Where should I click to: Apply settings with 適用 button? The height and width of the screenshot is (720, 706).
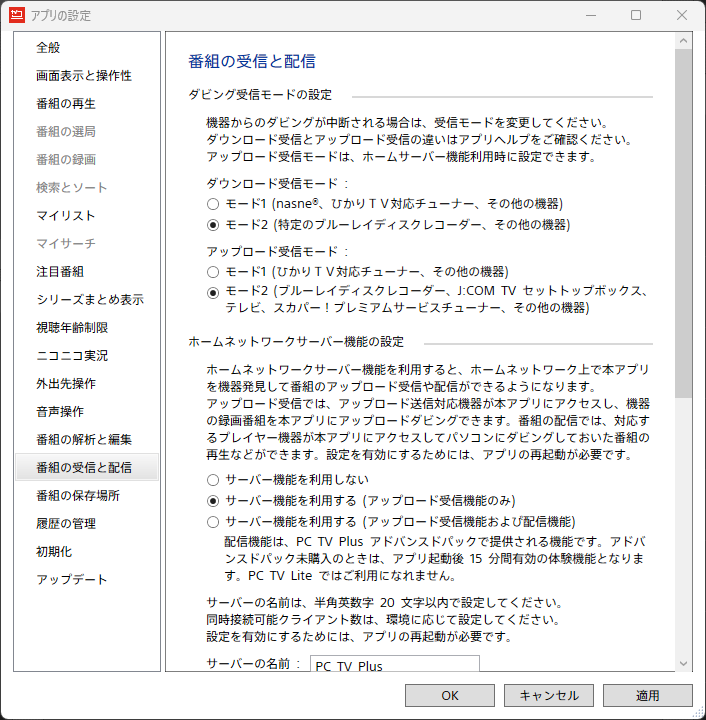[647, 695]
